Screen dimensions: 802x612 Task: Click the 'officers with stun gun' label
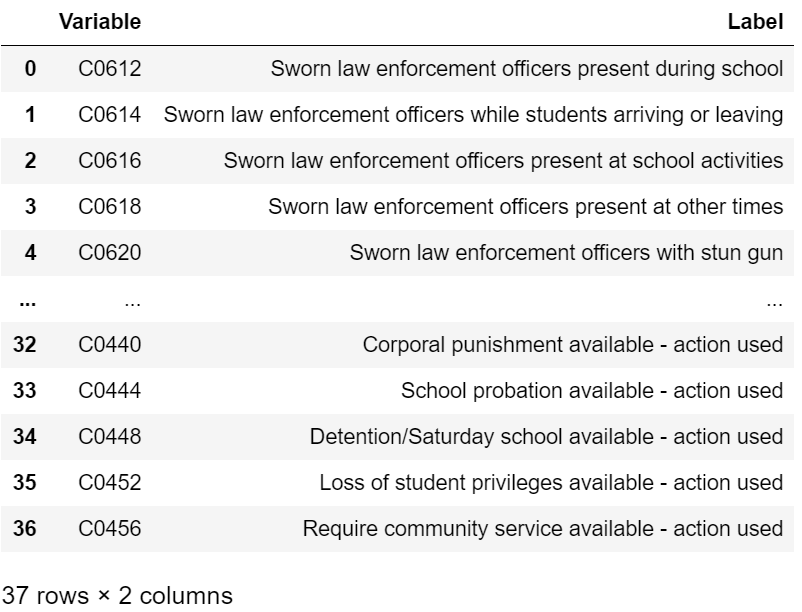[x=565, y=252]
